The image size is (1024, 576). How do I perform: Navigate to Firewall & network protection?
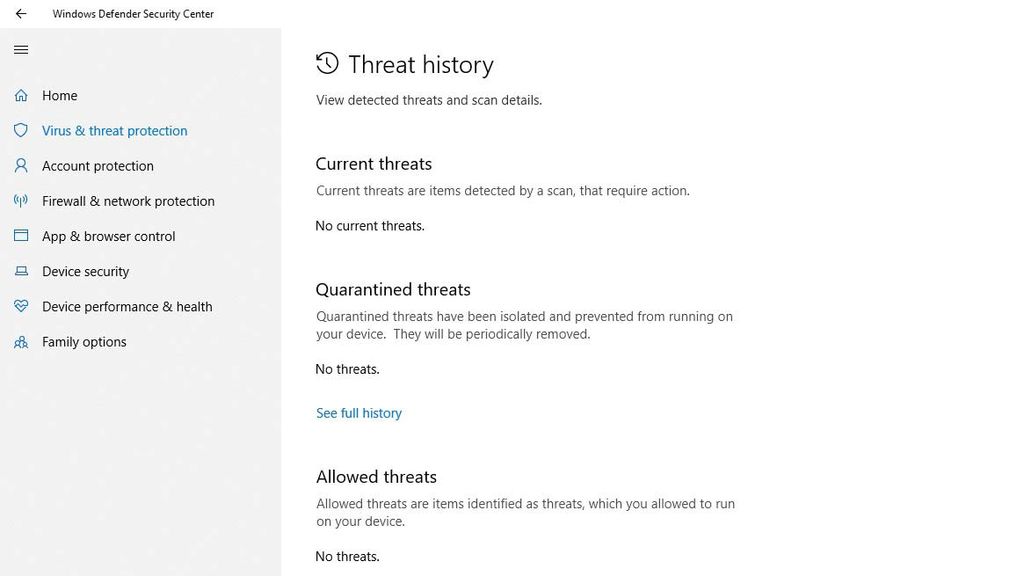(127, 200)
